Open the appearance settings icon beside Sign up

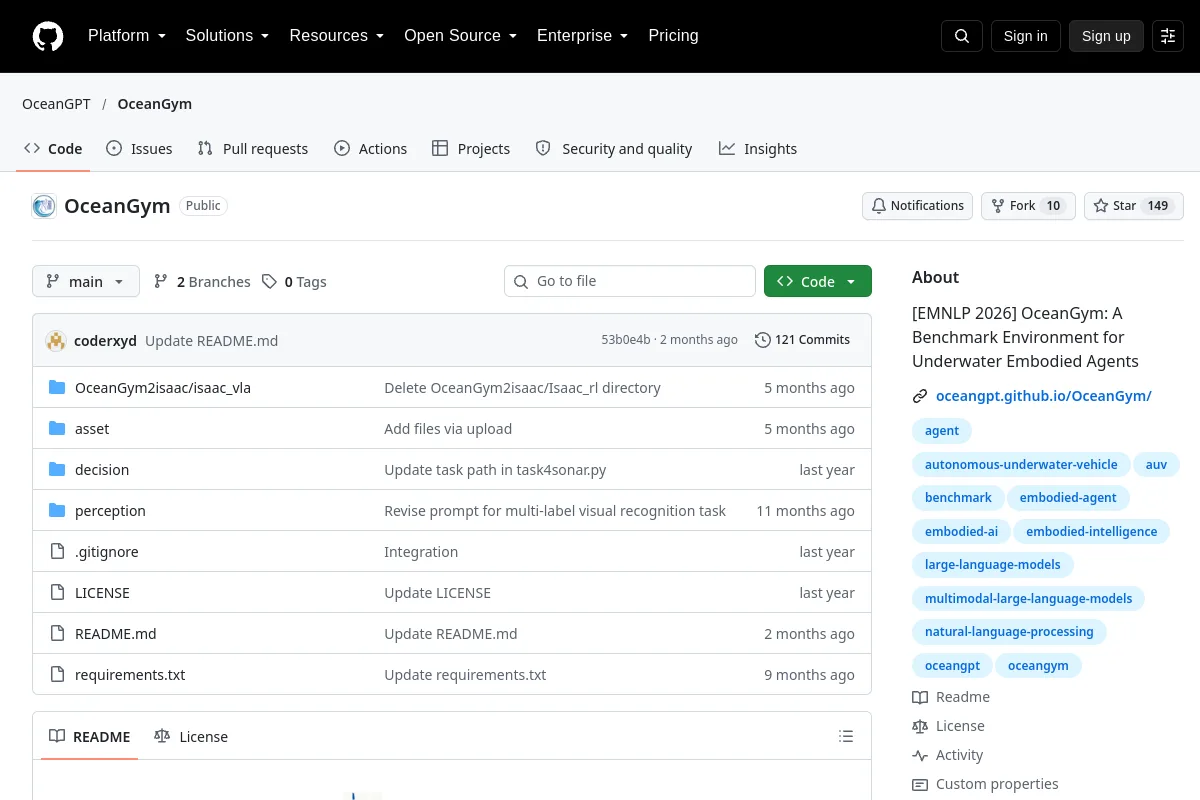tap(1168, 36)
